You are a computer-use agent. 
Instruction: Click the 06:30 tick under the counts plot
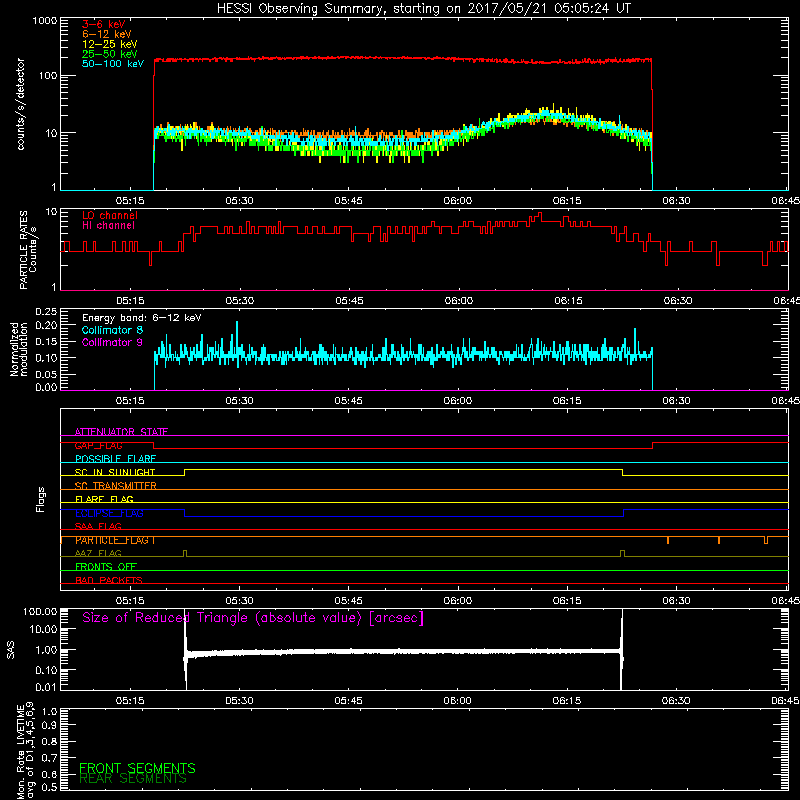point(677,201)
